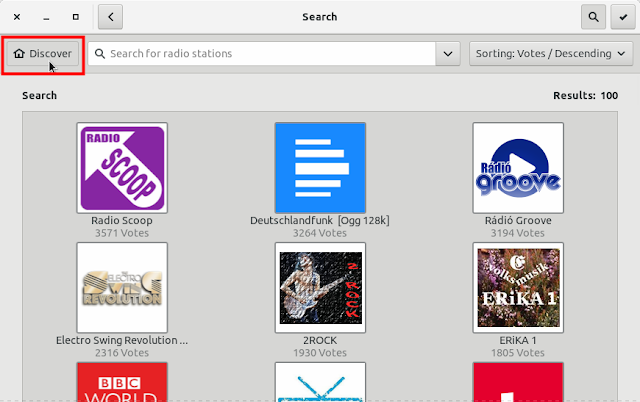
Task: Select the Rádió Groove station logo
Action: [518, 168]
